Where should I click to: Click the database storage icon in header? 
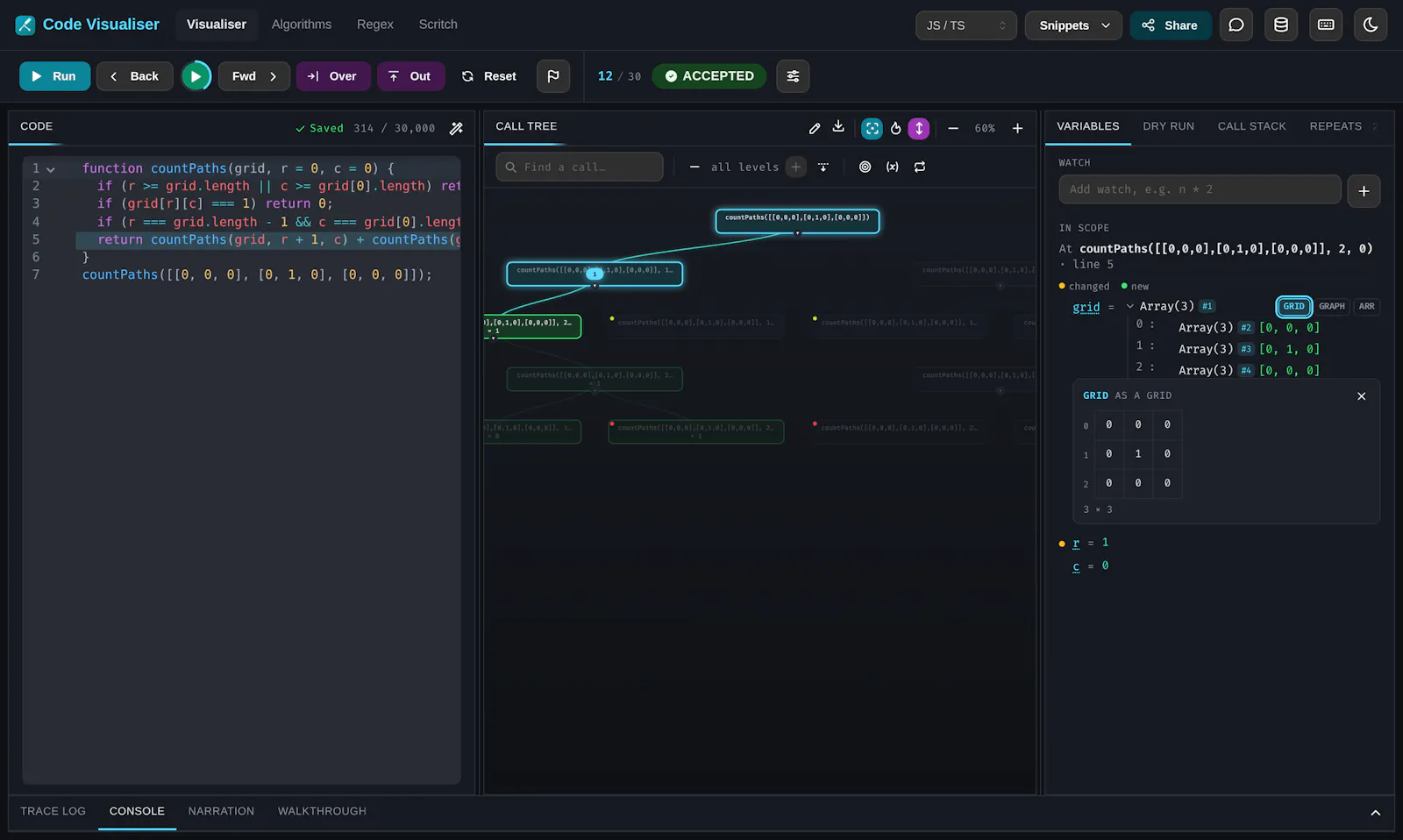point(1281,25)
